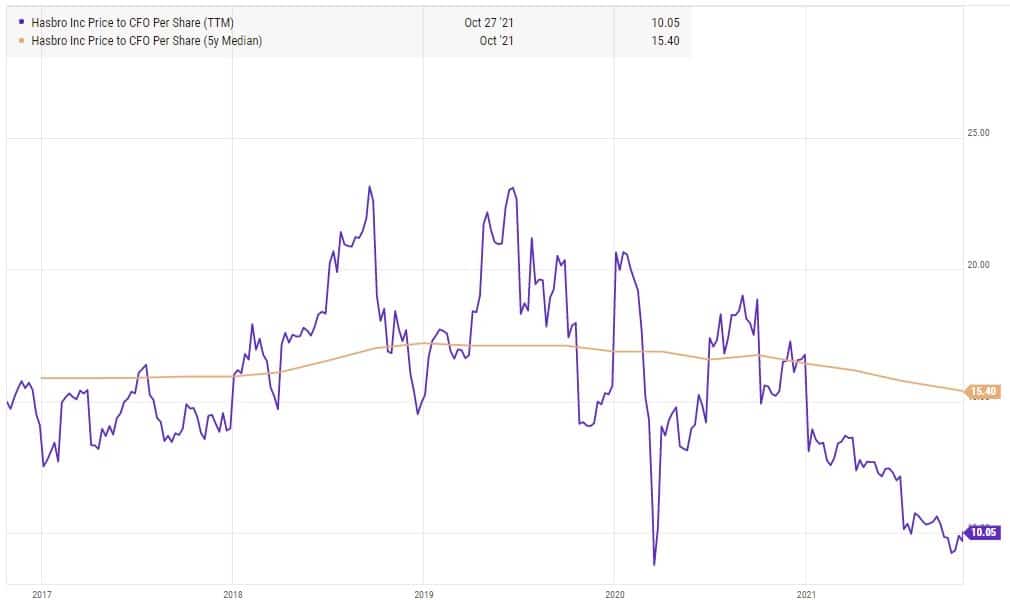Click the purple 10.05 end-of-line value tag
The height and width of the screenshot is (600, 1010).
click(x=984, y=532)
